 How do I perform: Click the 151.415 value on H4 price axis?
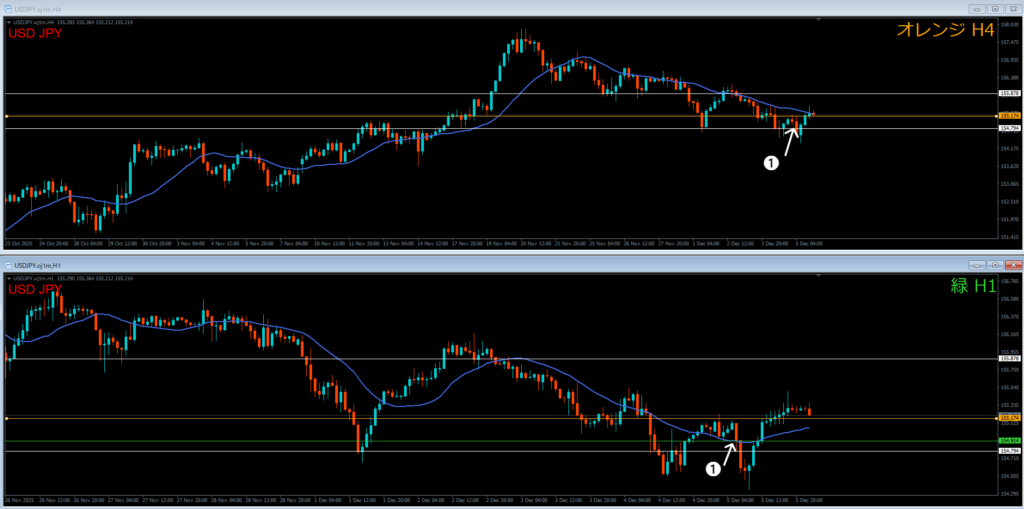[1010, 237]
